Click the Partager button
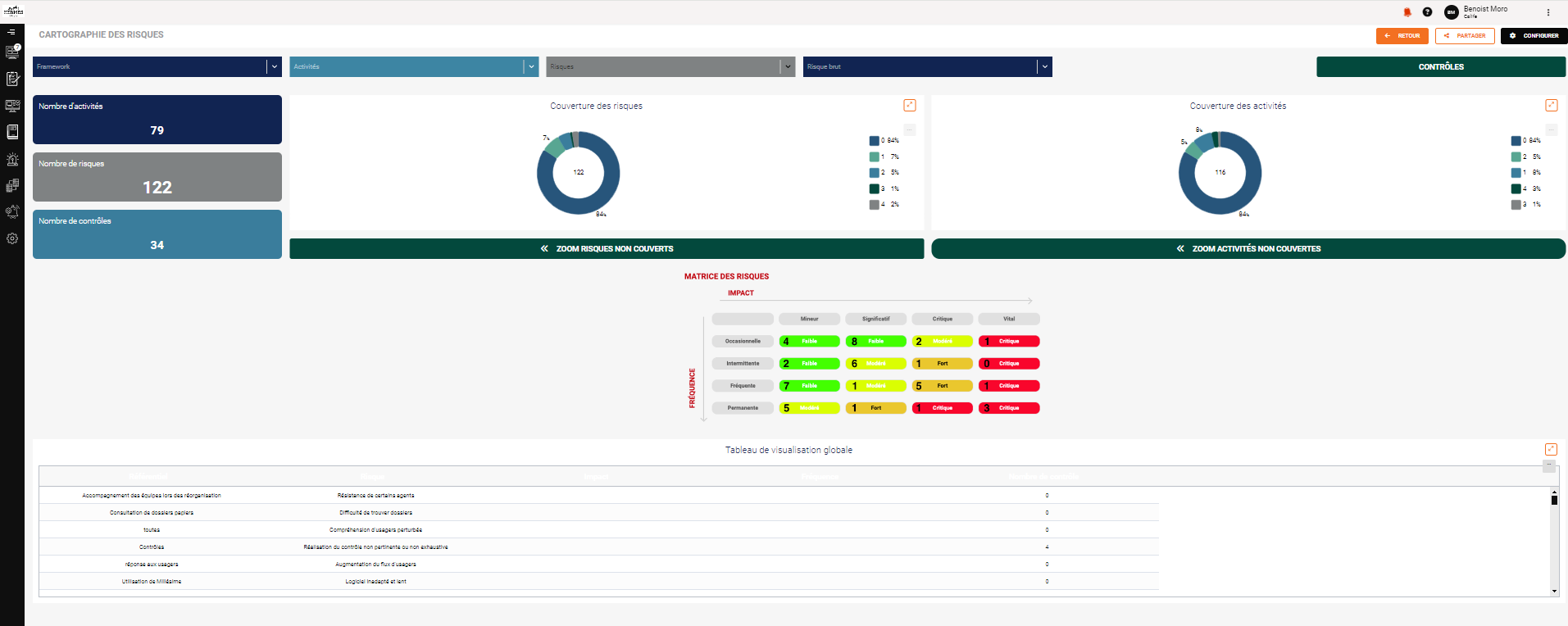 pyautogui.click(x=1465, y=36)
